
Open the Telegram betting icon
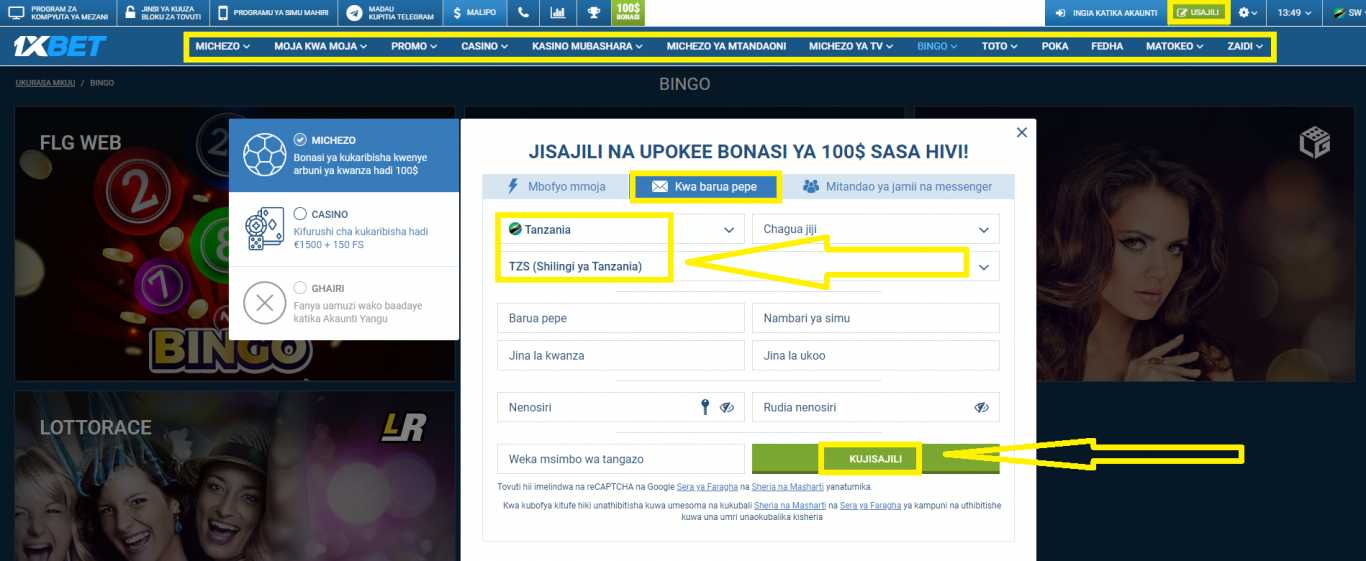[354, 13]
